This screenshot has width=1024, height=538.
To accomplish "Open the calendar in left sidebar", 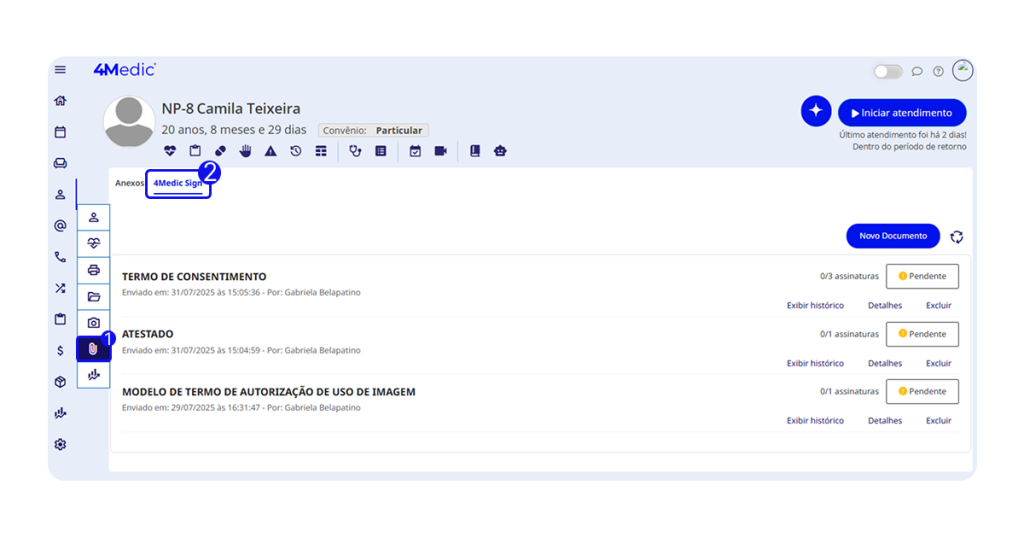I will point(60,132).
